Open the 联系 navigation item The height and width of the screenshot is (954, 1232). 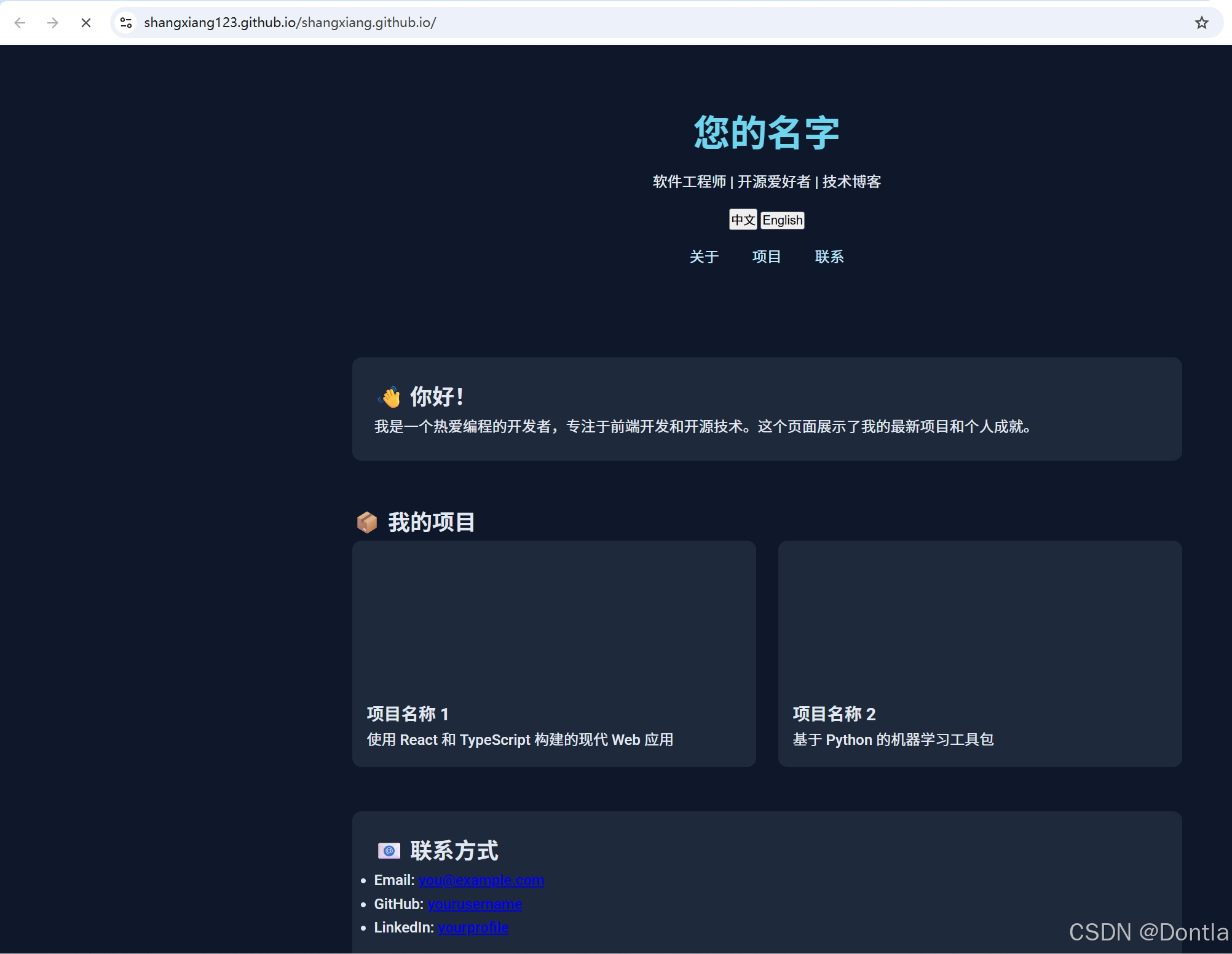[829, 257]
